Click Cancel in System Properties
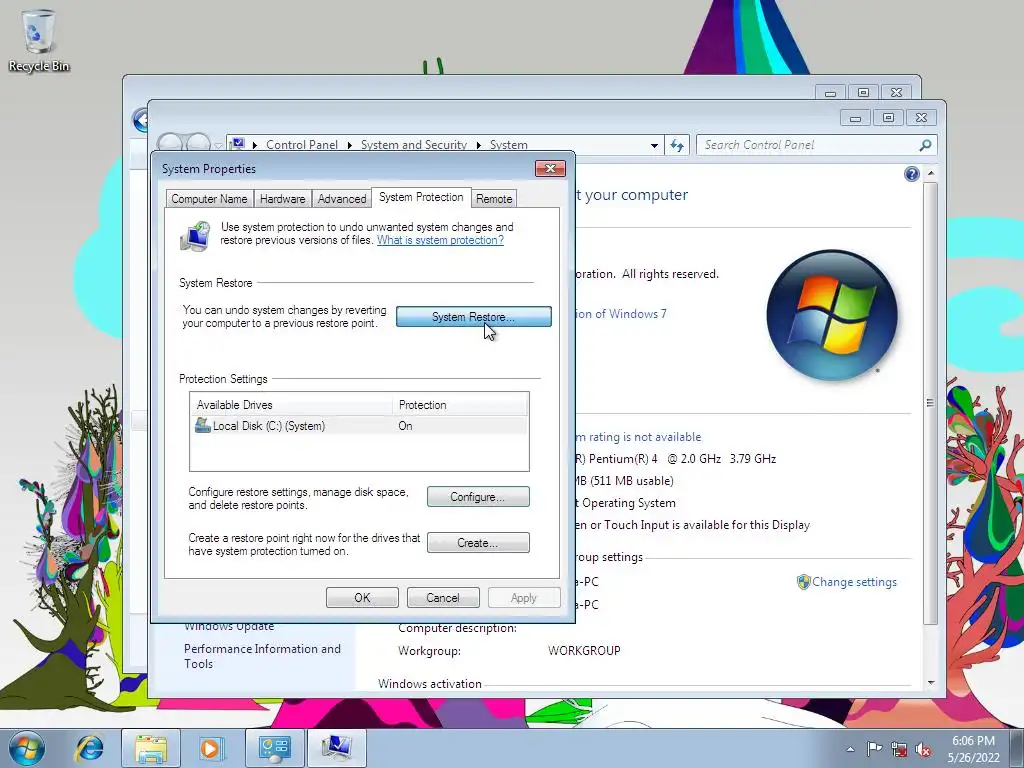 pyautogui.click(x=443, y=598)
